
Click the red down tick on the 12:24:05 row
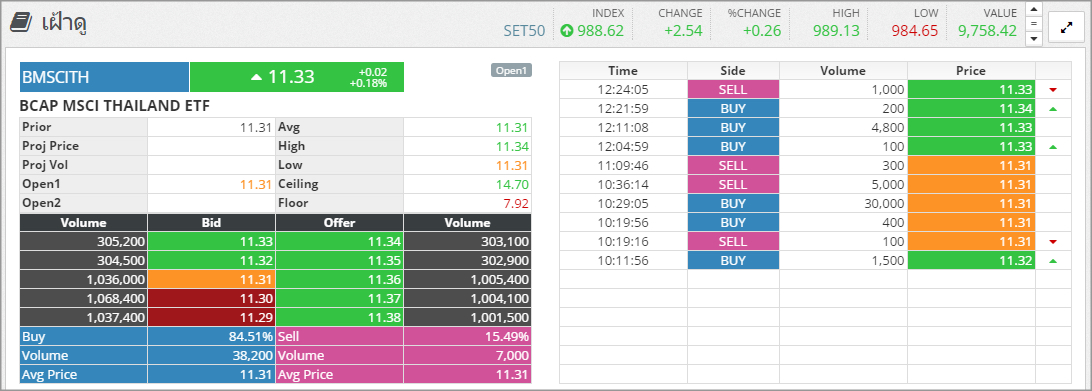(1053, 90)
